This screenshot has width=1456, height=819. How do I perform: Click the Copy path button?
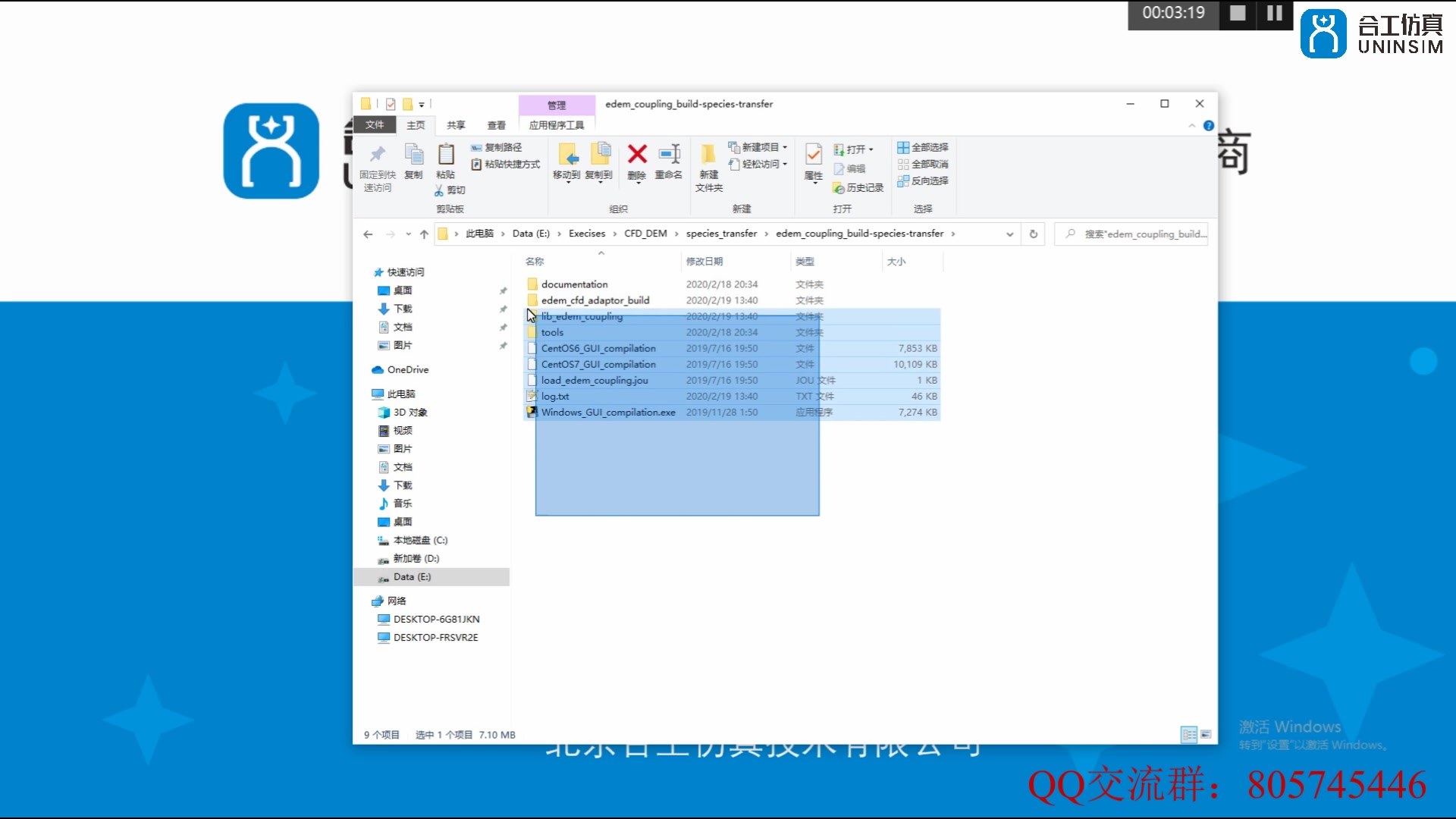pos(497,147)
